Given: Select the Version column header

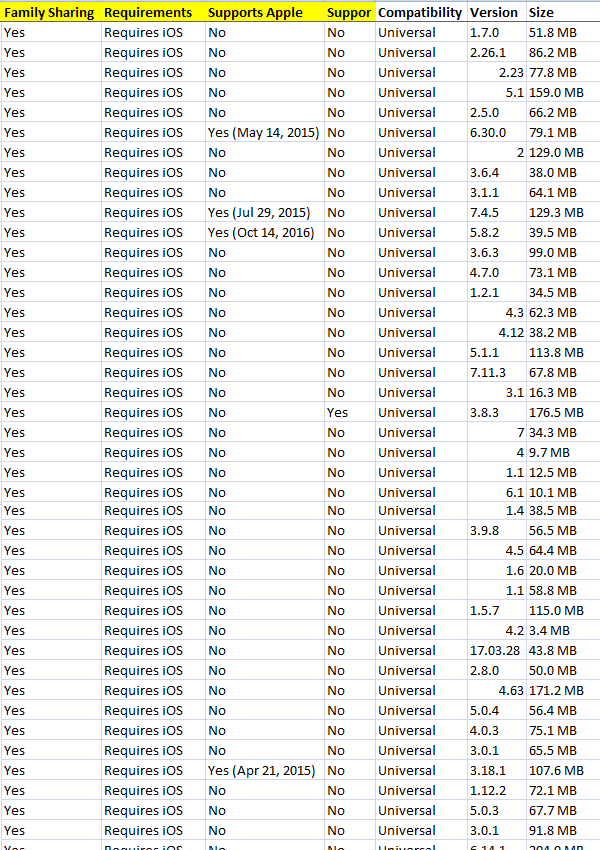Looking at the screenshot, I should (496, 12).
